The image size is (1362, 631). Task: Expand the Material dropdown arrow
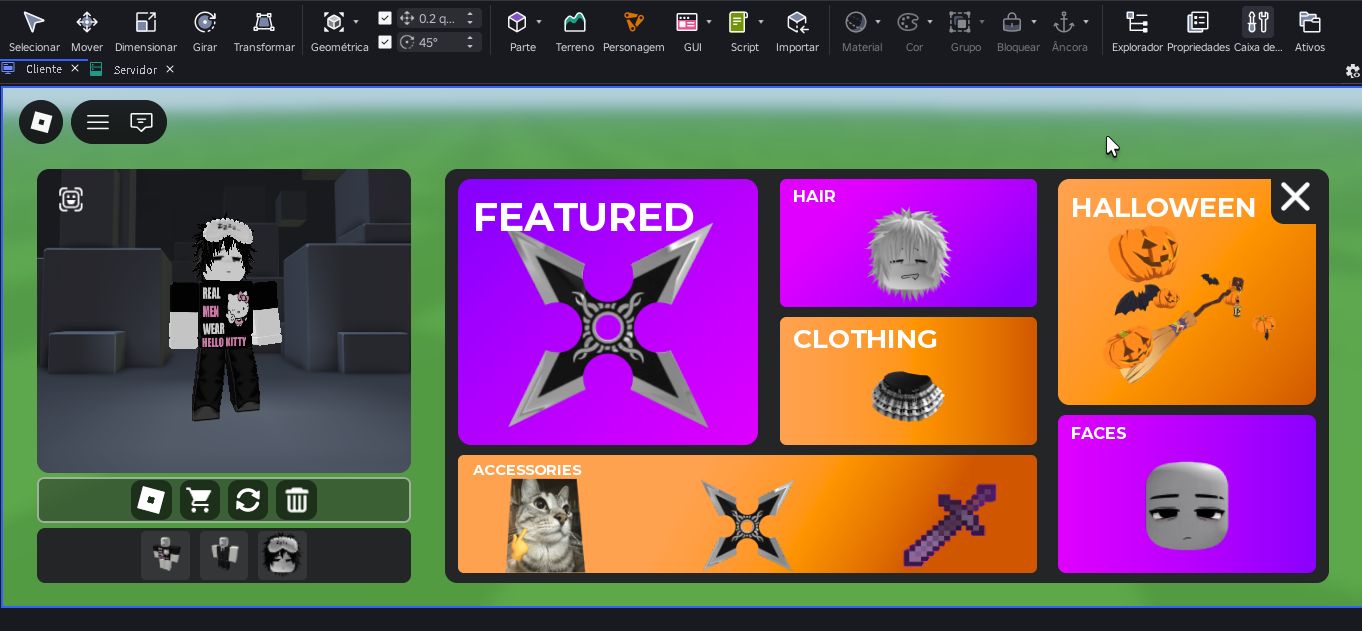(x=878, y=22)
